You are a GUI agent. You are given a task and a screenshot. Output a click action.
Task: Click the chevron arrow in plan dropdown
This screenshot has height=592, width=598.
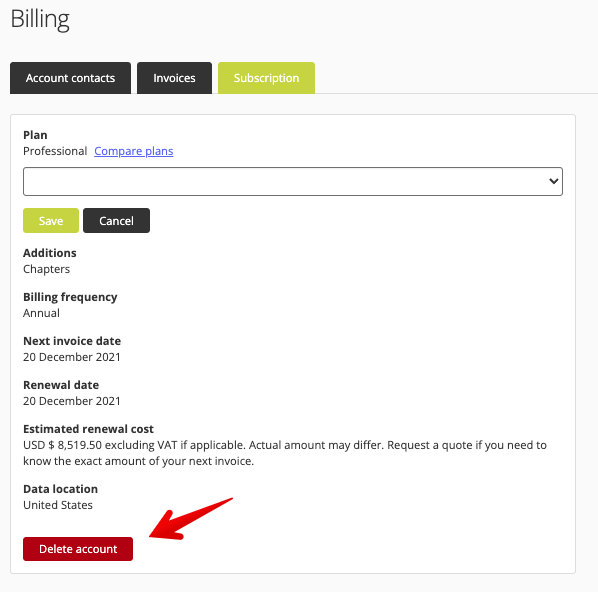pos(553,181)
